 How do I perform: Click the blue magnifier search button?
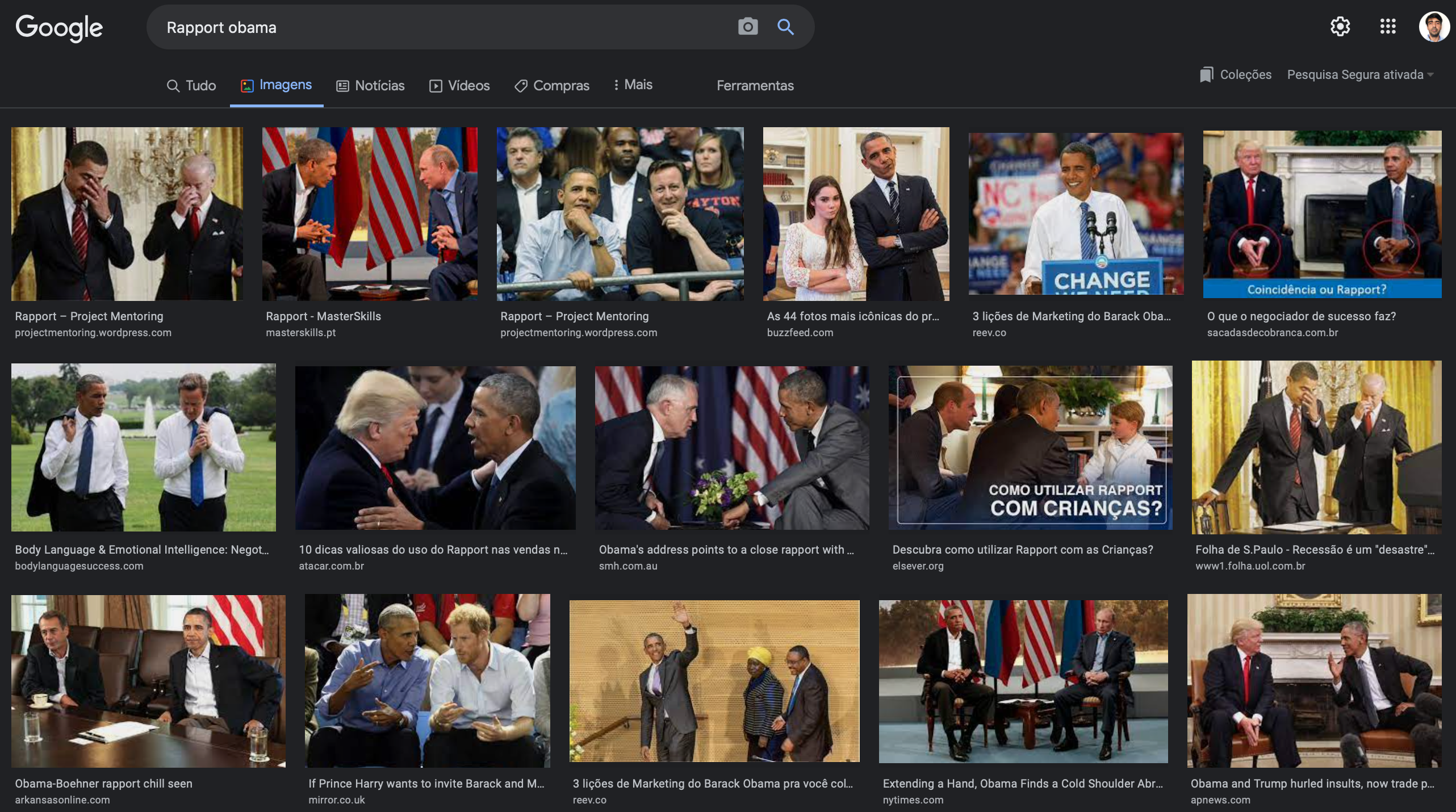(x=785, y=27)
